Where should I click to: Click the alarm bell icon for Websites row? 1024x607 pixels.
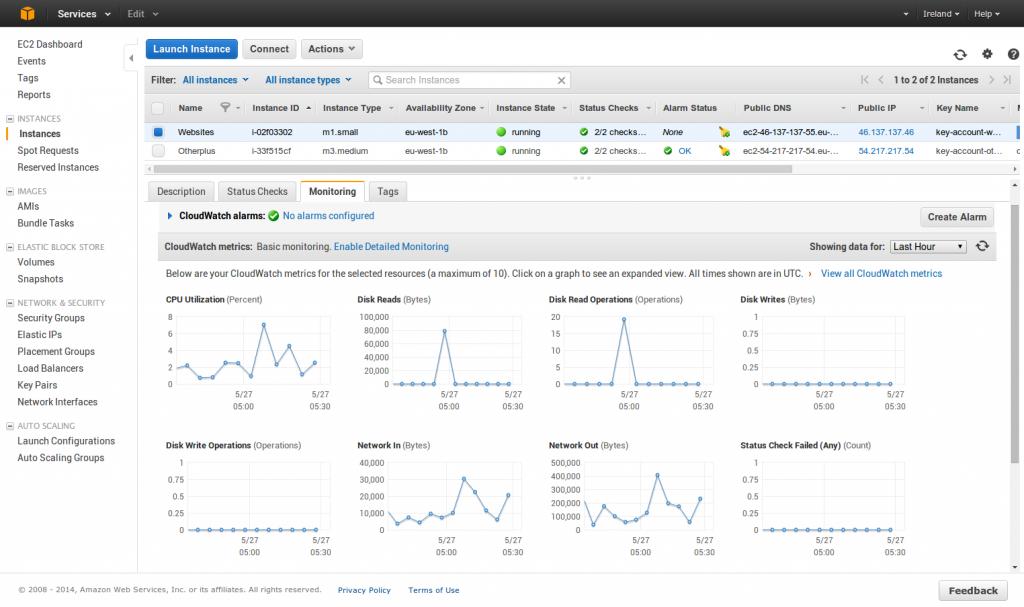[724, 132]
